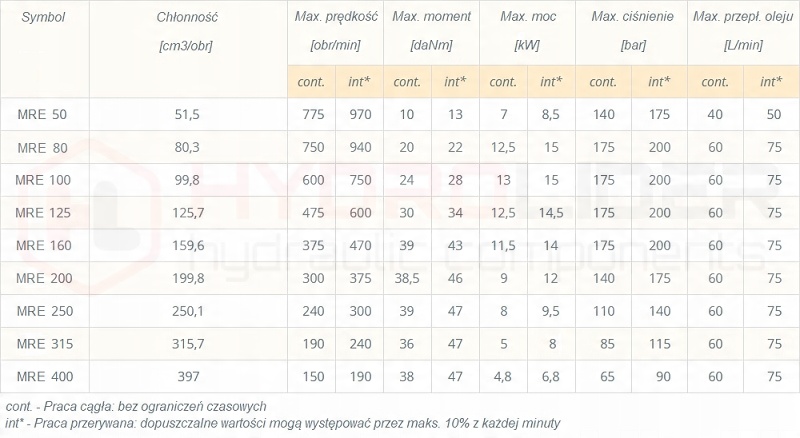Image resolution: width=800 pixels, height=438 pixels.
Task: Click the Max. ciśnienie column header
Action: coord(632,18)
